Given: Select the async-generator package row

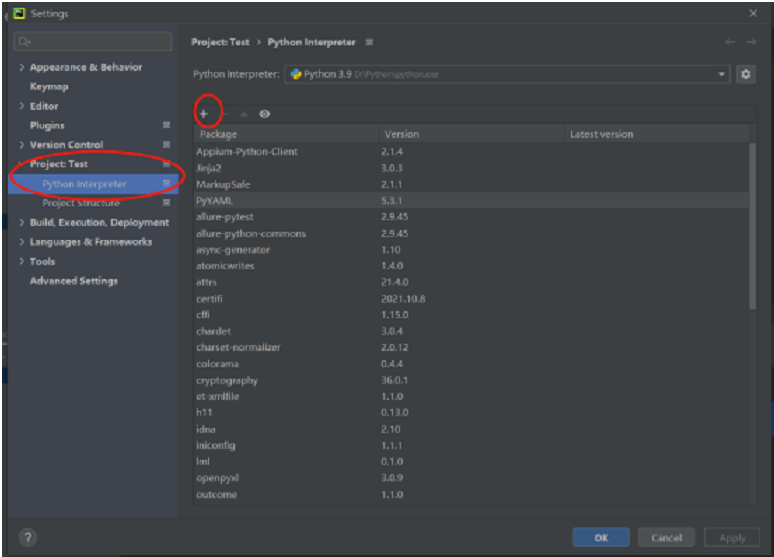Looking at the screenshot, I should click(471, 249).
